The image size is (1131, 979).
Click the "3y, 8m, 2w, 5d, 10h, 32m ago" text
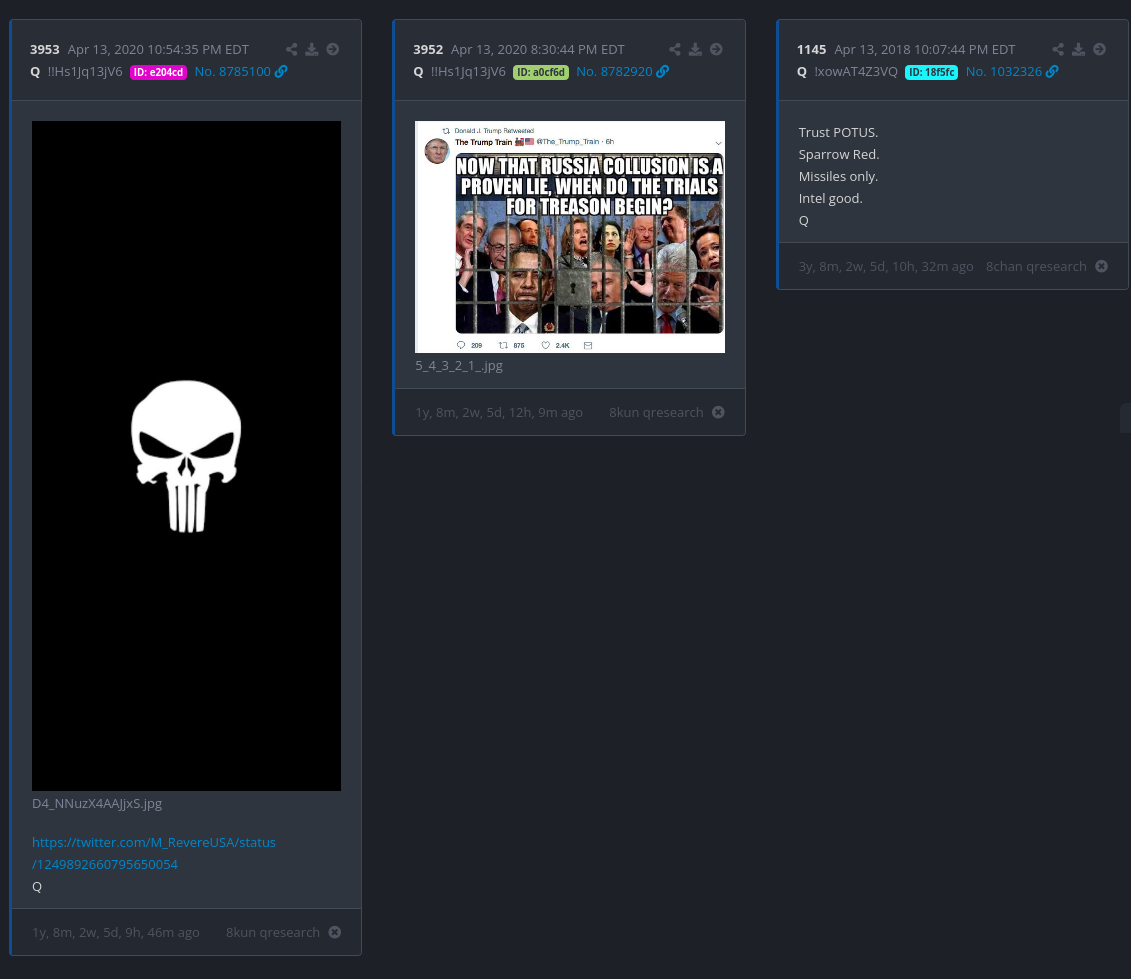886,266
